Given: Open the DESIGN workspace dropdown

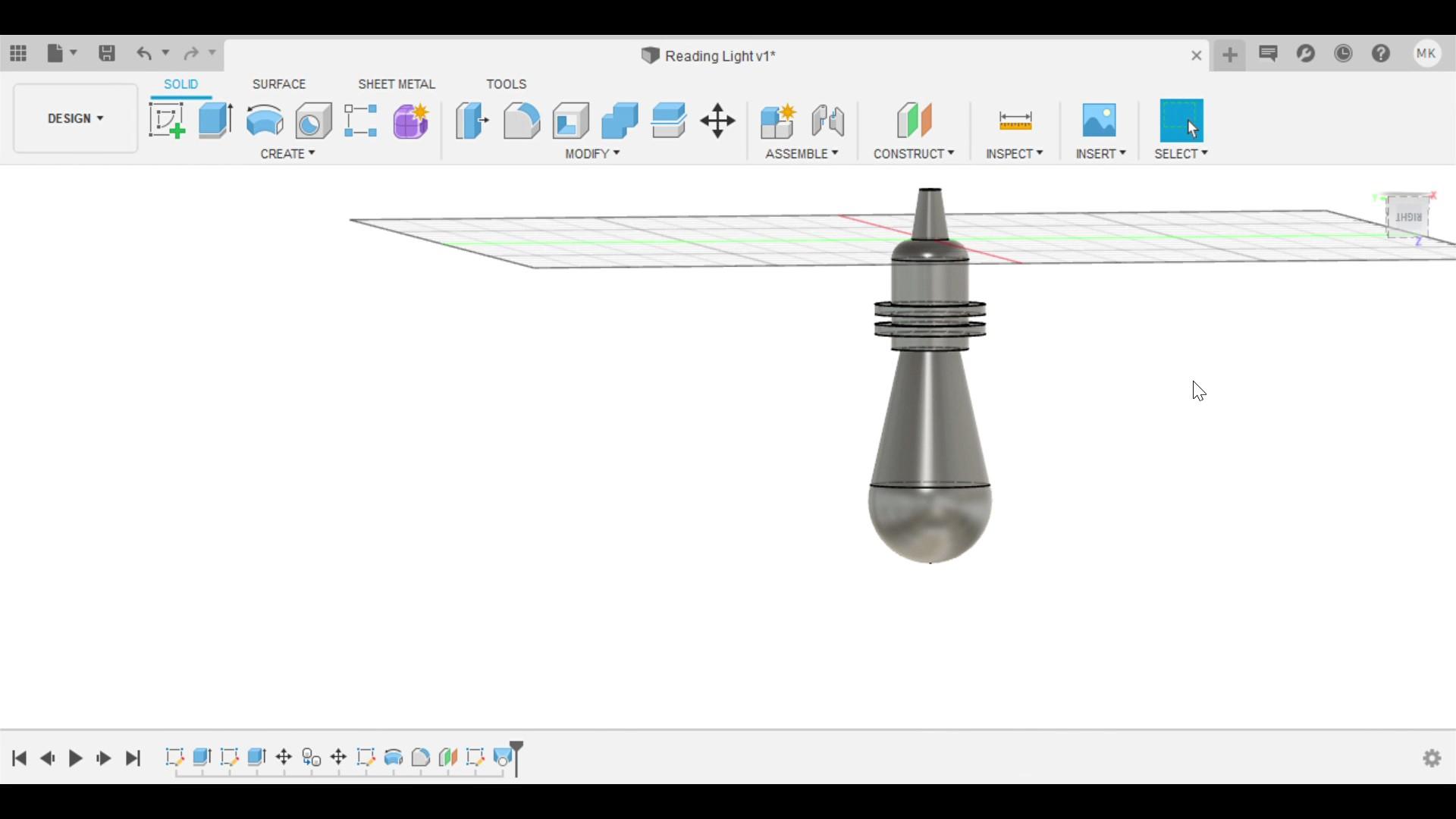Looking at the screenshot, I should [x=75, y=118].
